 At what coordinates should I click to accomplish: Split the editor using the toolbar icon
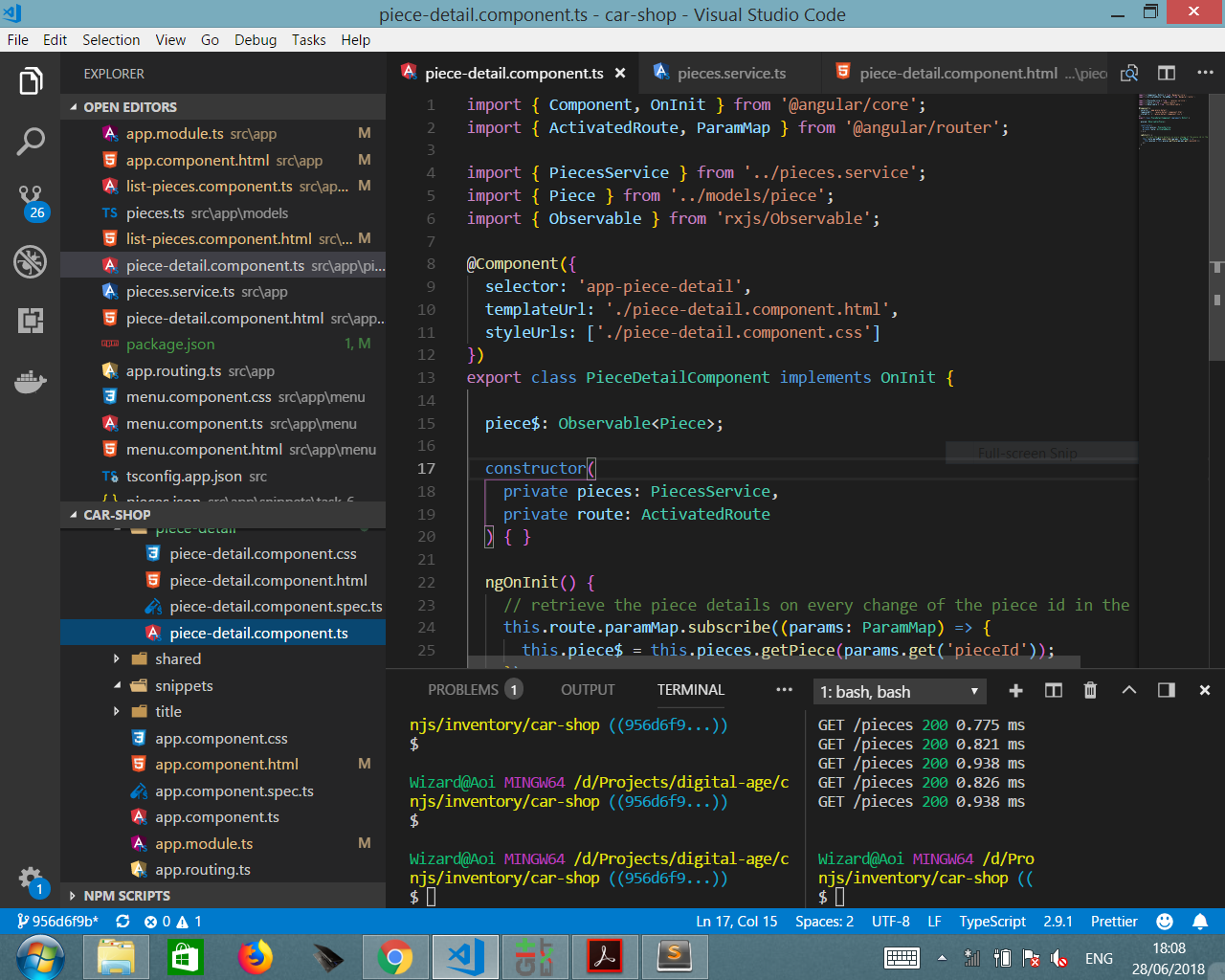coord(1166,73)
